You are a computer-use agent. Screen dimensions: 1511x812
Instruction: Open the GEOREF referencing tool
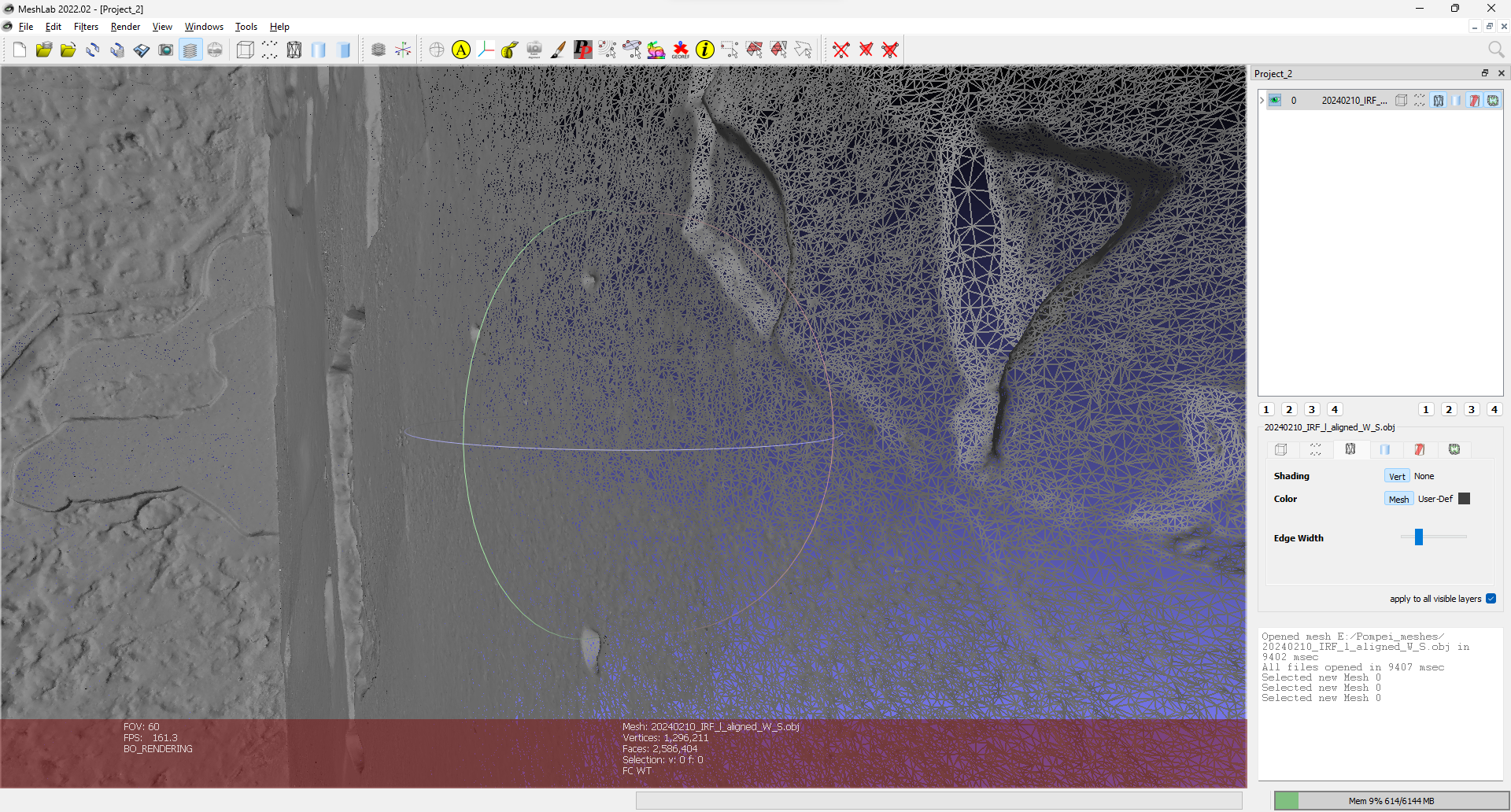(x=681, y=50)
